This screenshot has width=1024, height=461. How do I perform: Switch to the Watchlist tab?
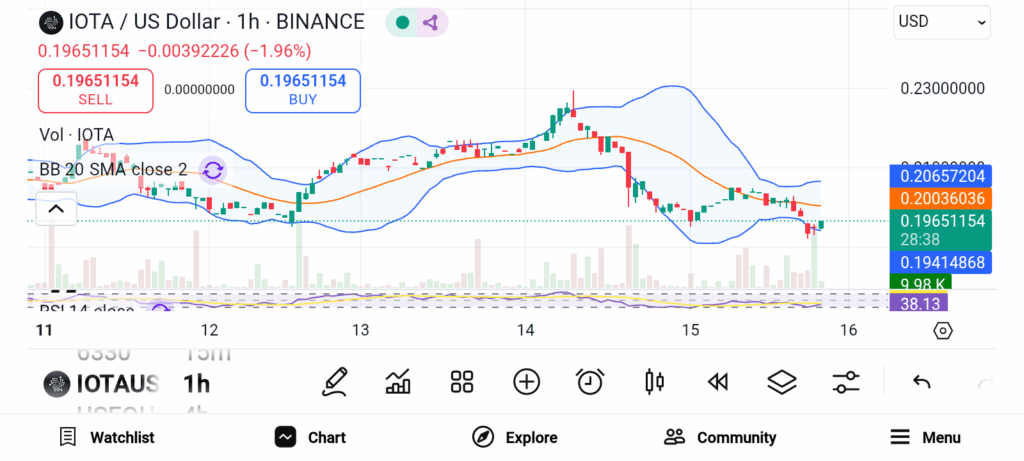[107, 437]
